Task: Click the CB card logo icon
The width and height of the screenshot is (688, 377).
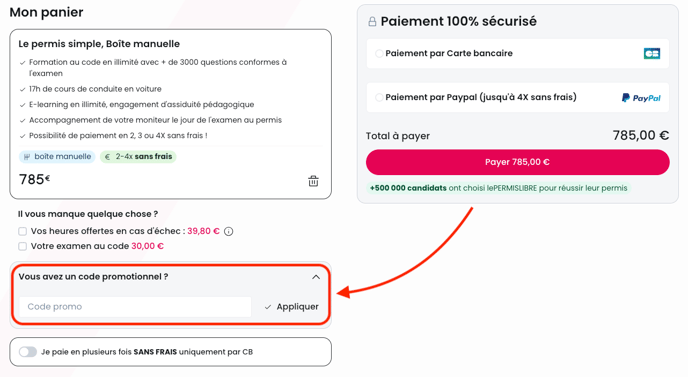Action: pos(652,54)
